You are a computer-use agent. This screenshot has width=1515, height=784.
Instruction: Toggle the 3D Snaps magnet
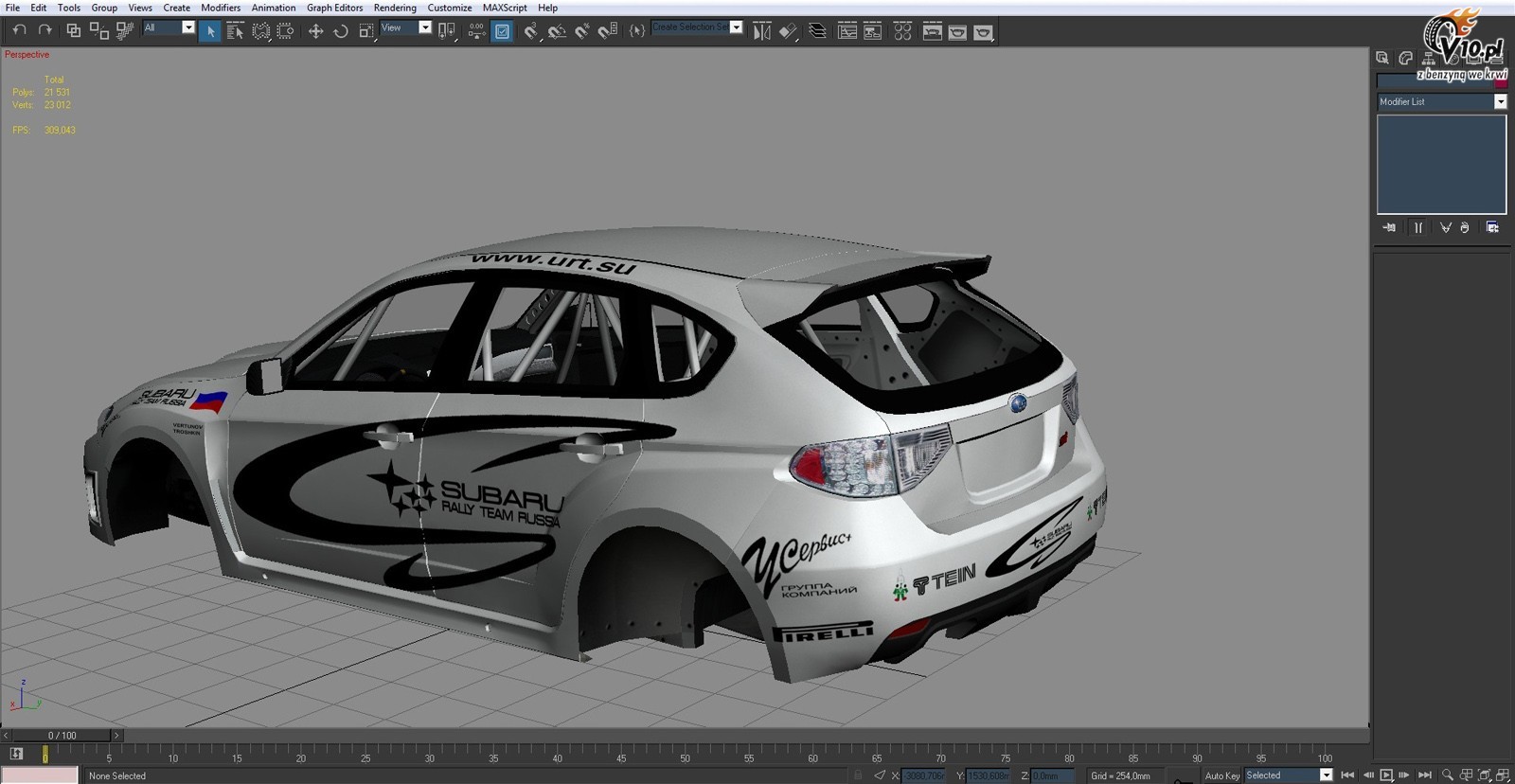[531, 31]
